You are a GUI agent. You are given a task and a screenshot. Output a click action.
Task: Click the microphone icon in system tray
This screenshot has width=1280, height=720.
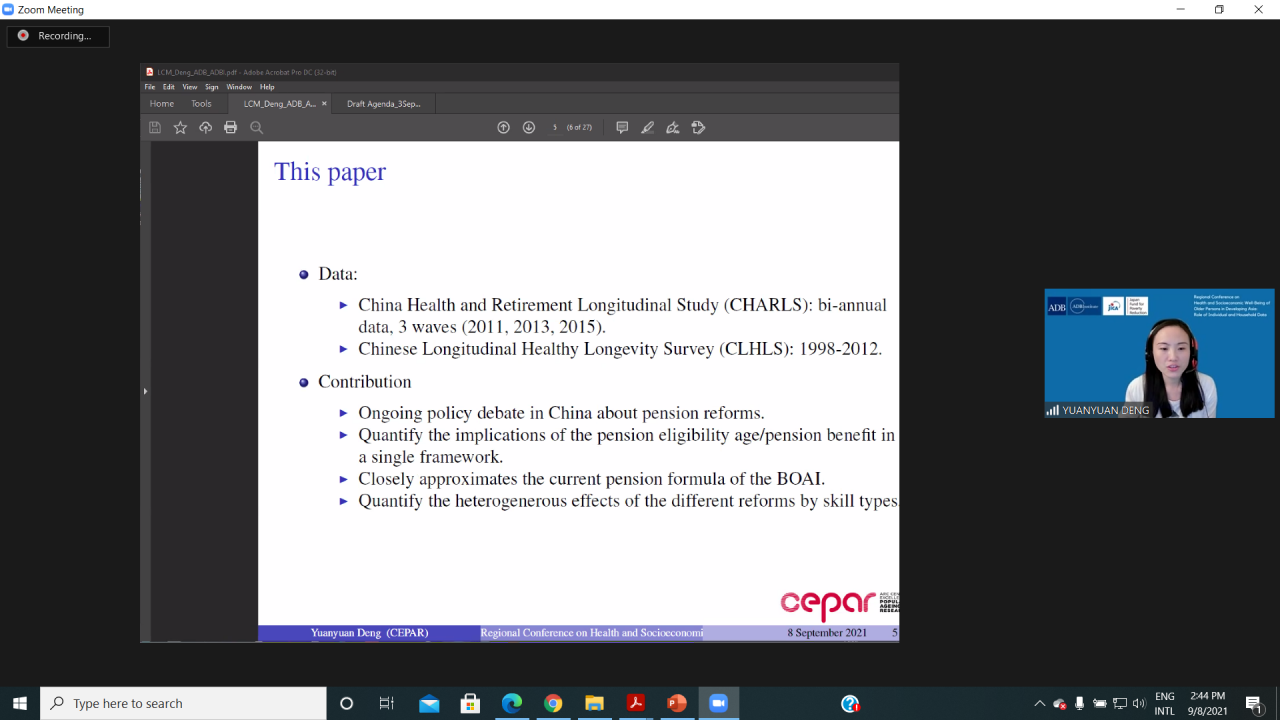tap(1079, 703)
